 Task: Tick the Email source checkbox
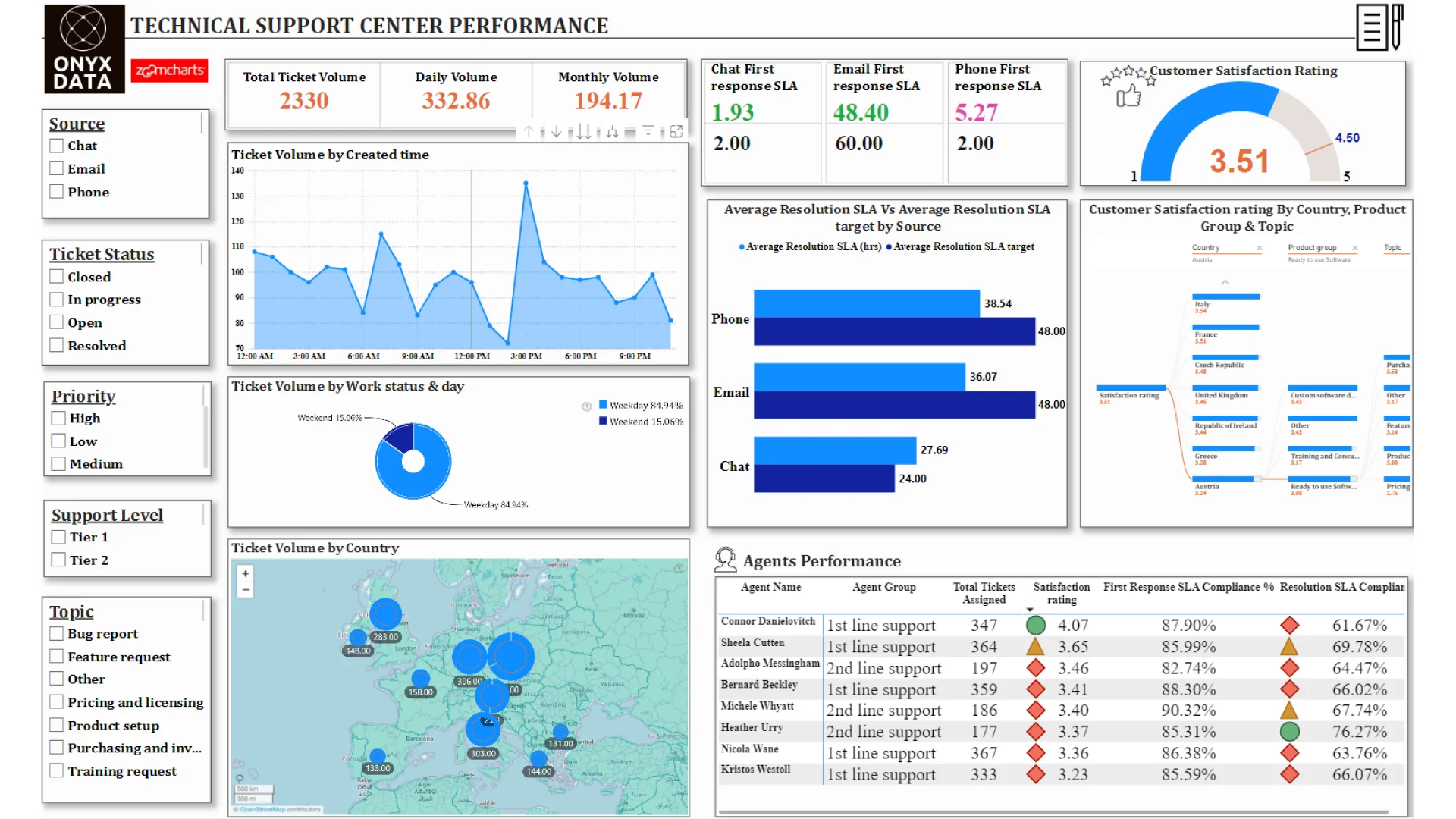click(57, 168)
